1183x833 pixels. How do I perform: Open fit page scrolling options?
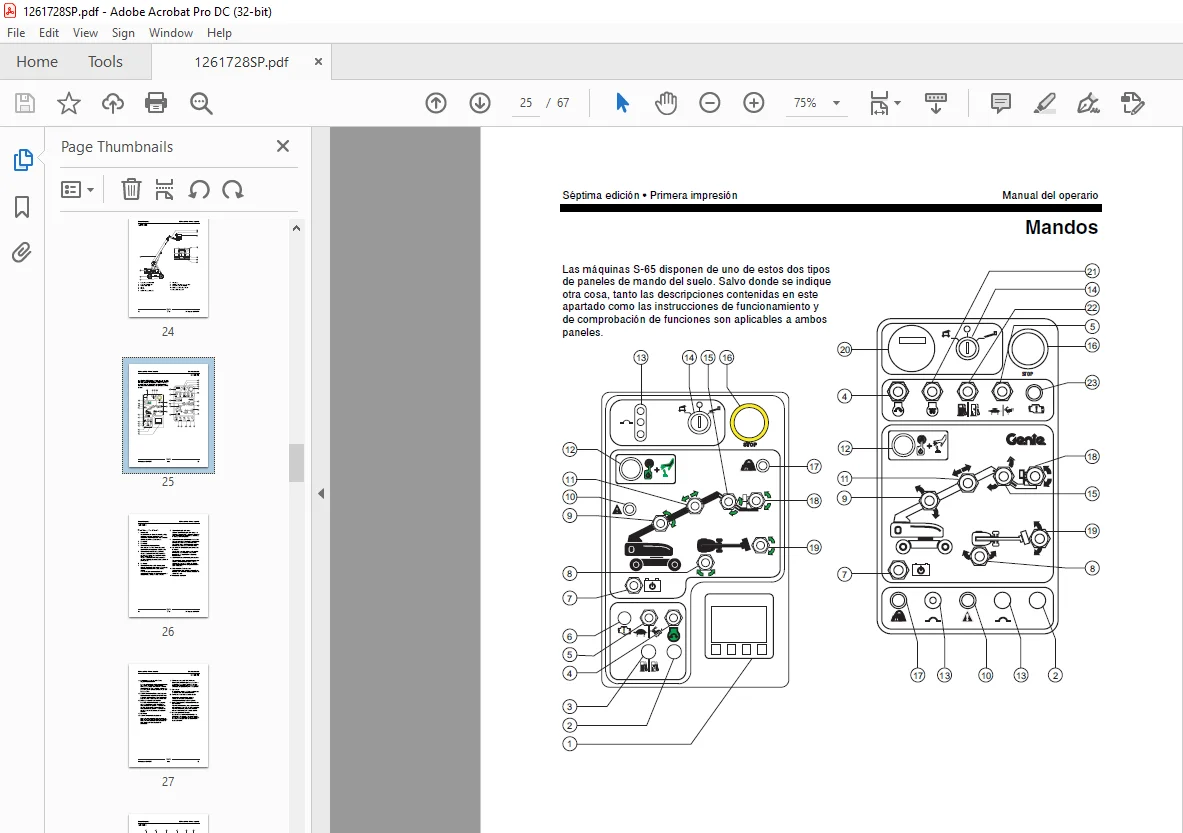(x=879, y=103)
